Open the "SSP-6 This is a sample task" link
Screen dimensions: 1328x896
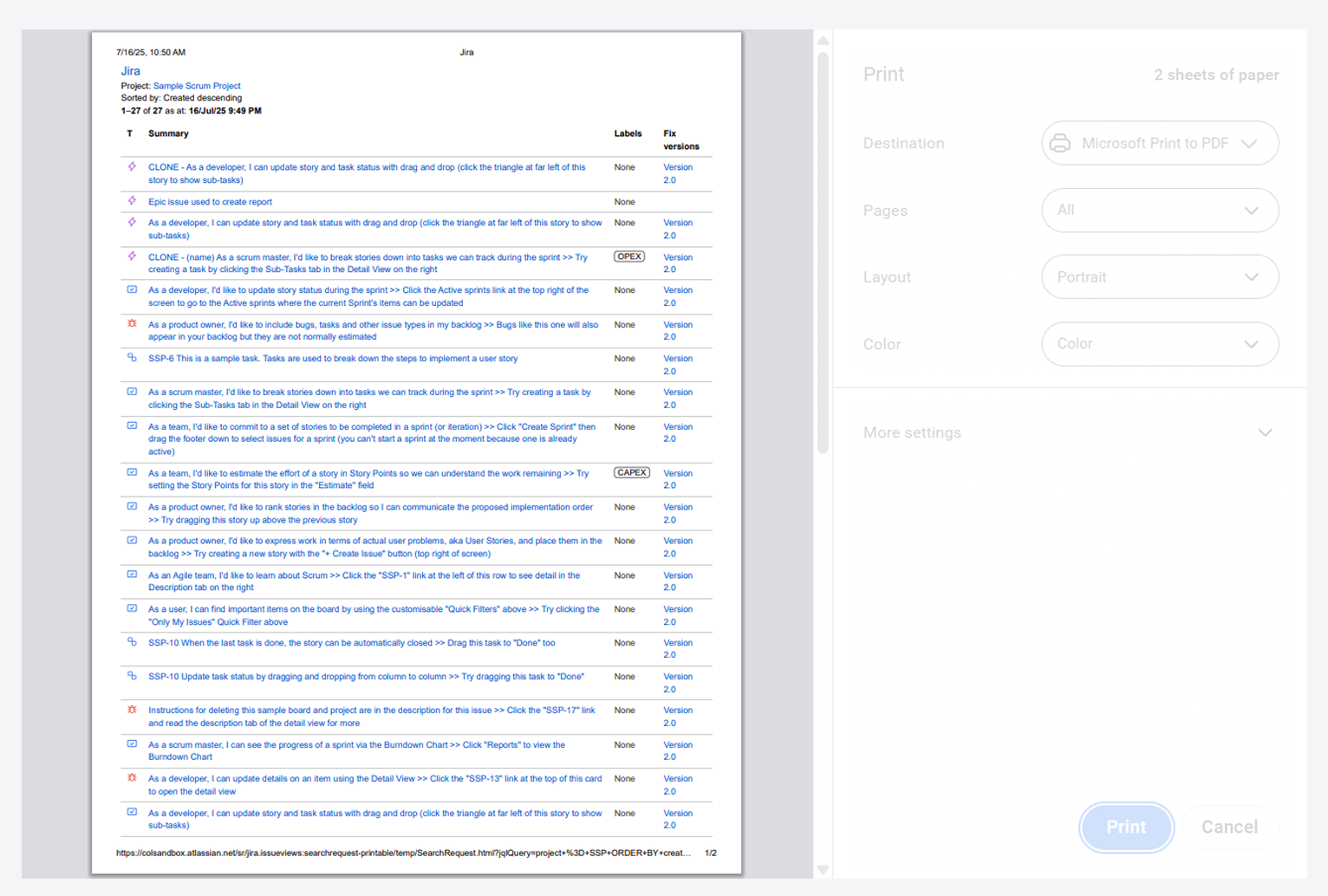point(333,359)
